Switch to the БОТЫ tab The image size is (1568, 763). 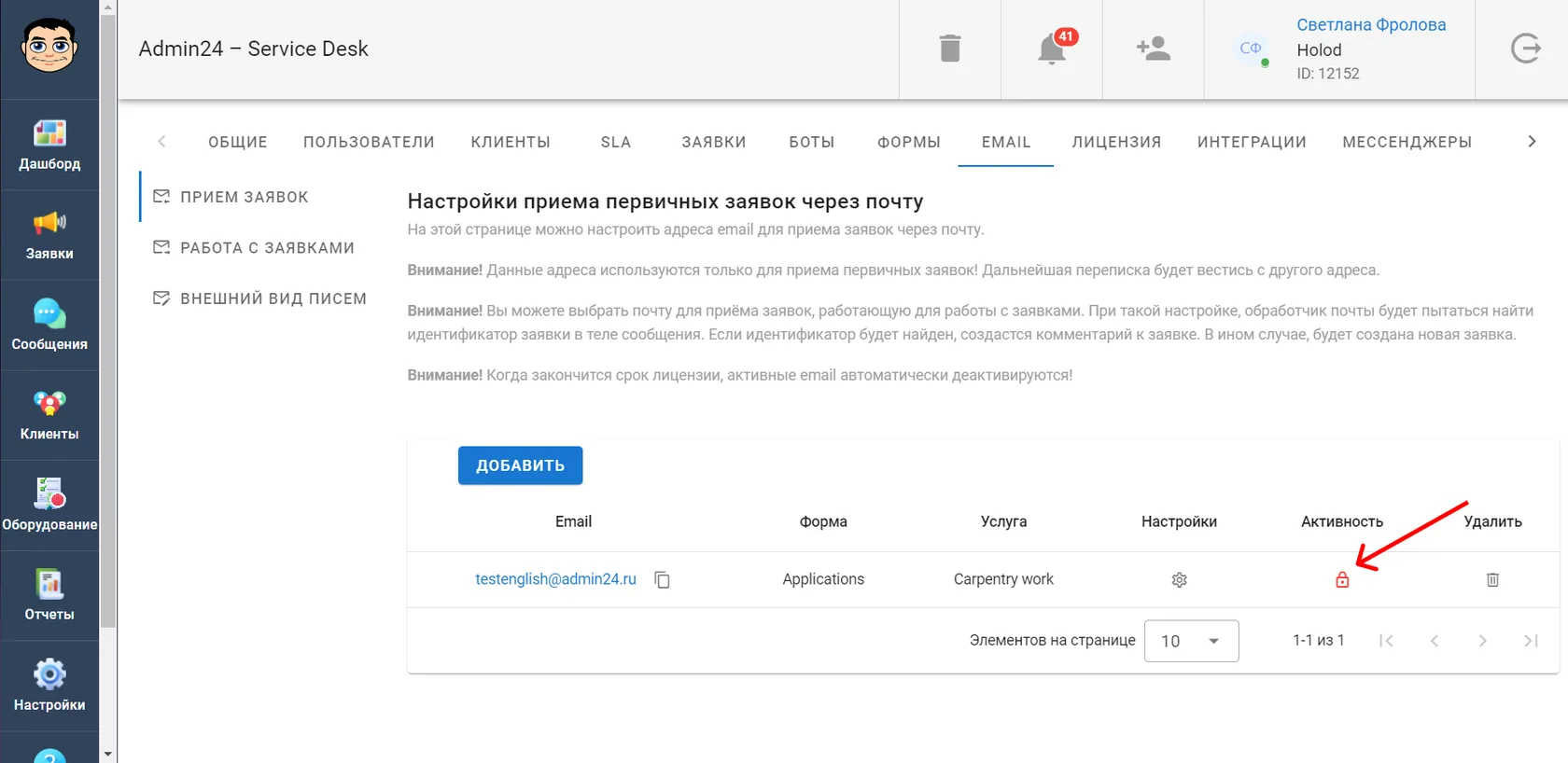812,142
